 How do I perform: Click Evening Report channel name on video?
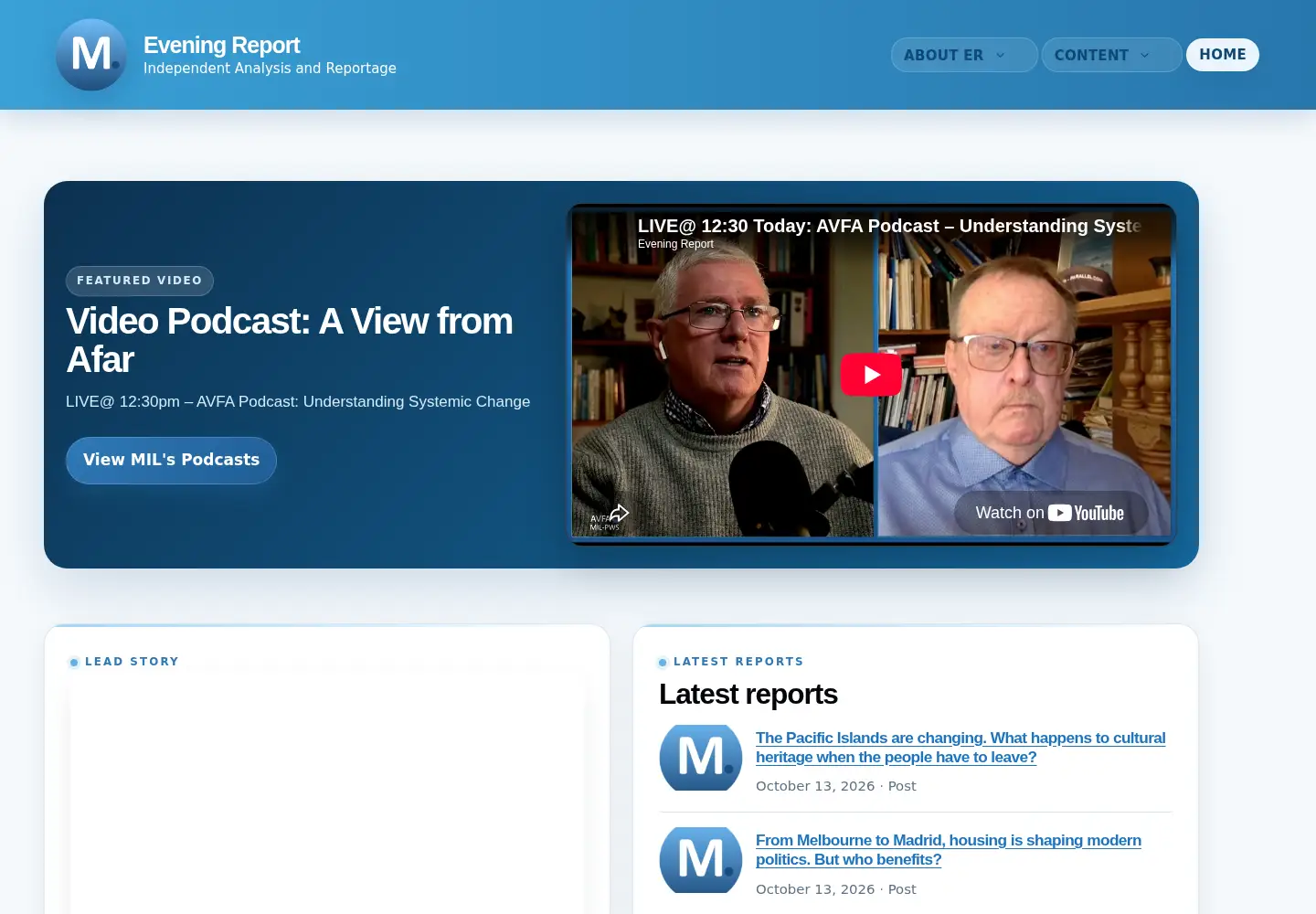click(x=675, y=244)
